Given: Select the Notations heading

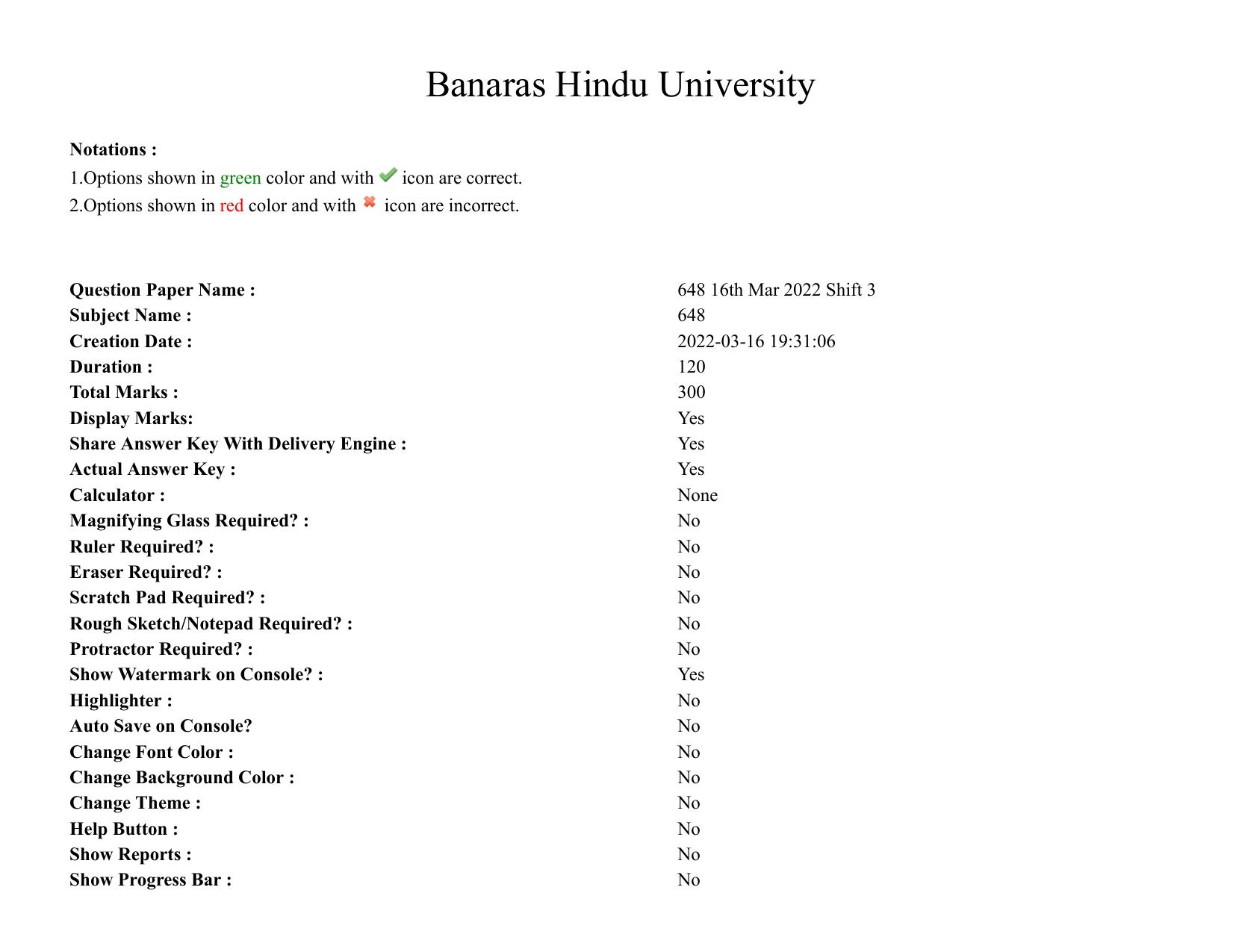Looking at the screenshot, I should click(114, 149).
